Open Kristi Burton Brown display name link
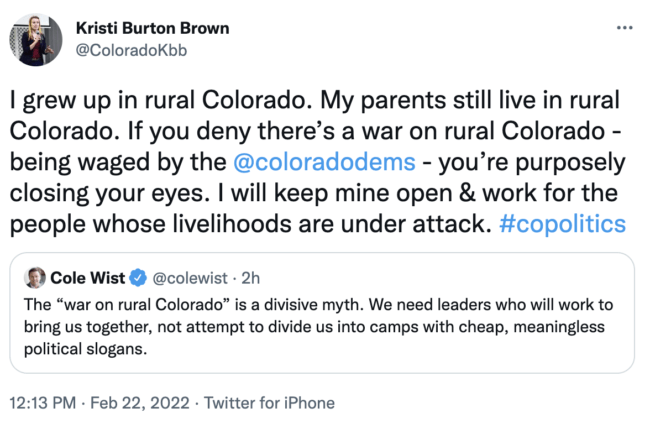 152,28
